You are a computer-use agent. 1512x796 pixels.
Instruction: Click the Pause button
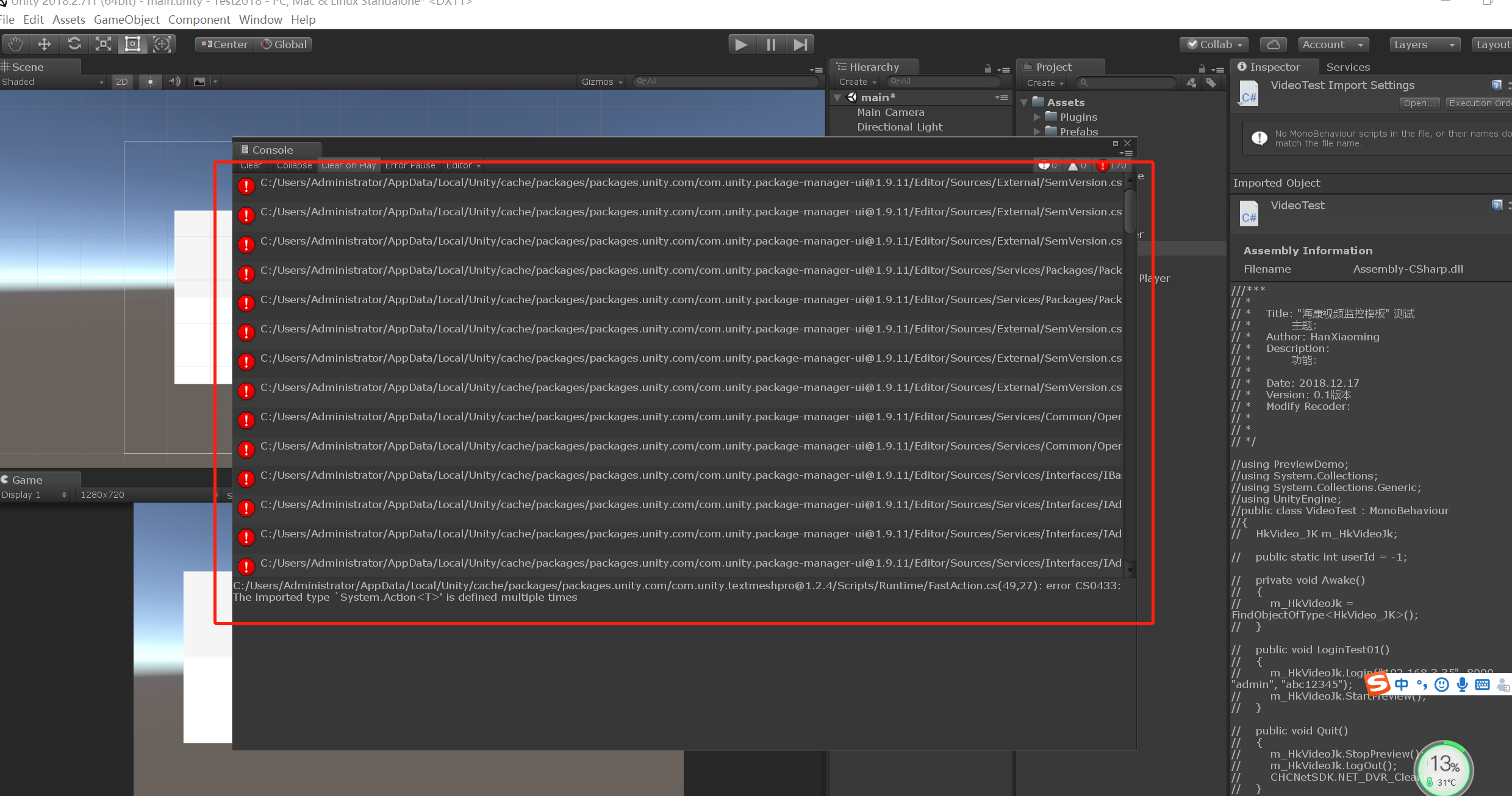click(771, 45)
